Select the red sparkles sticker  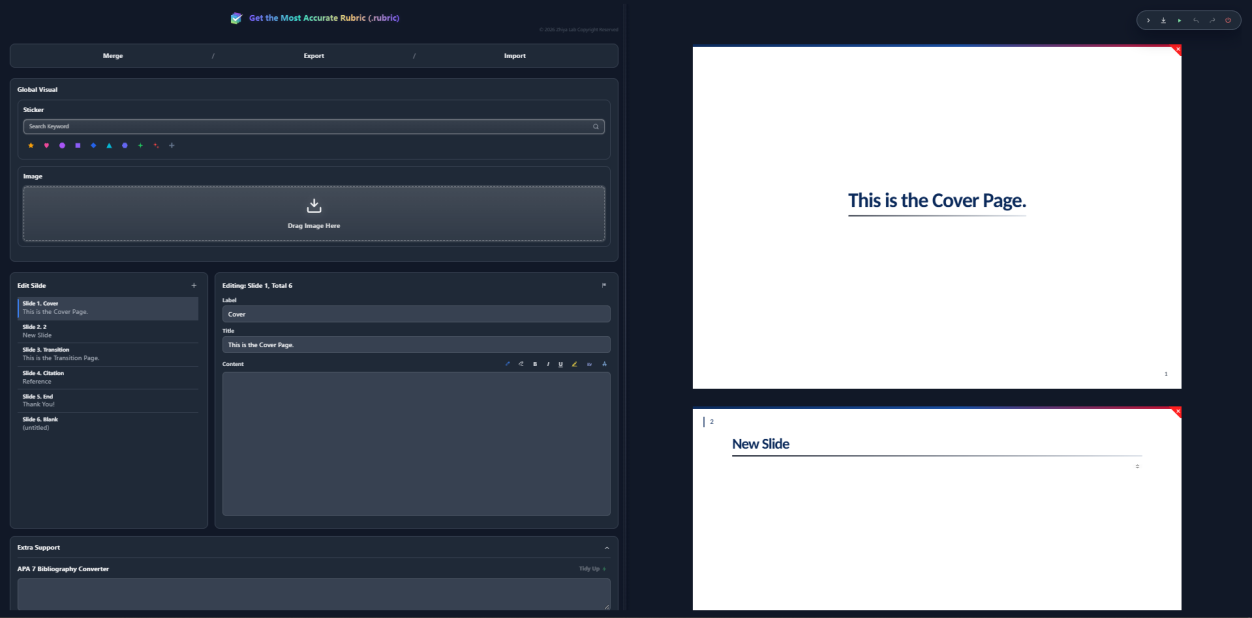(x=156, y=146)
